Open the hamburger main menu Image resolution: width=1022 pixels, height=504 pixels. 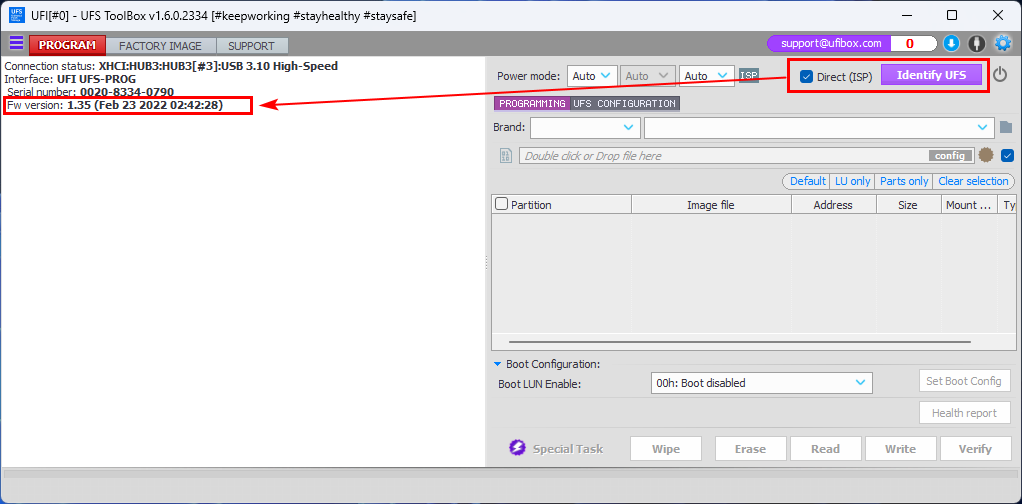click(16, 44)
